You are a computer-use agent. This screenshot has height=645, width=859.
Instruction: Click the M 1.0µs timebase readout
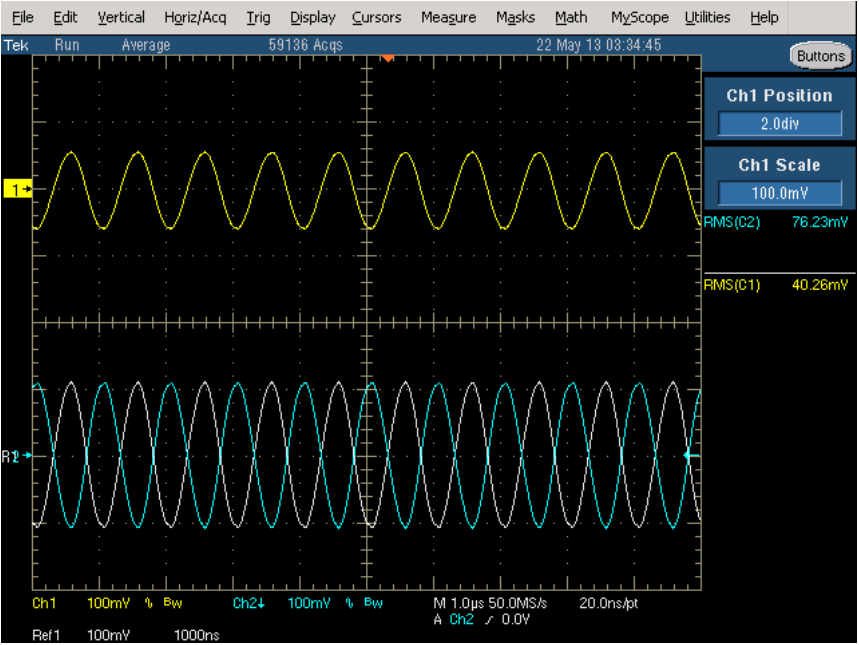point(459,603)
